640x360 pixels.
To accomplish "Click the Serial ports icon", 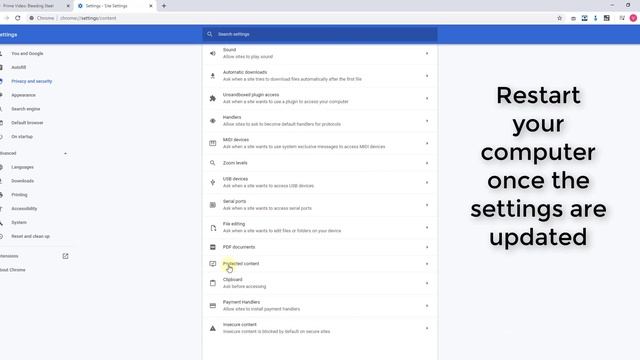I will pos(213,205).
